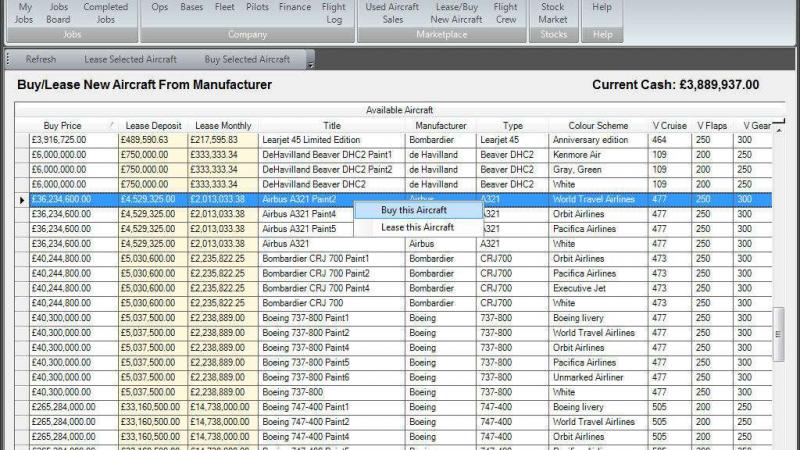The image size is (800, 450).
Task: Open Lease/Buy New Aircraft
Action: coord(456,13)
